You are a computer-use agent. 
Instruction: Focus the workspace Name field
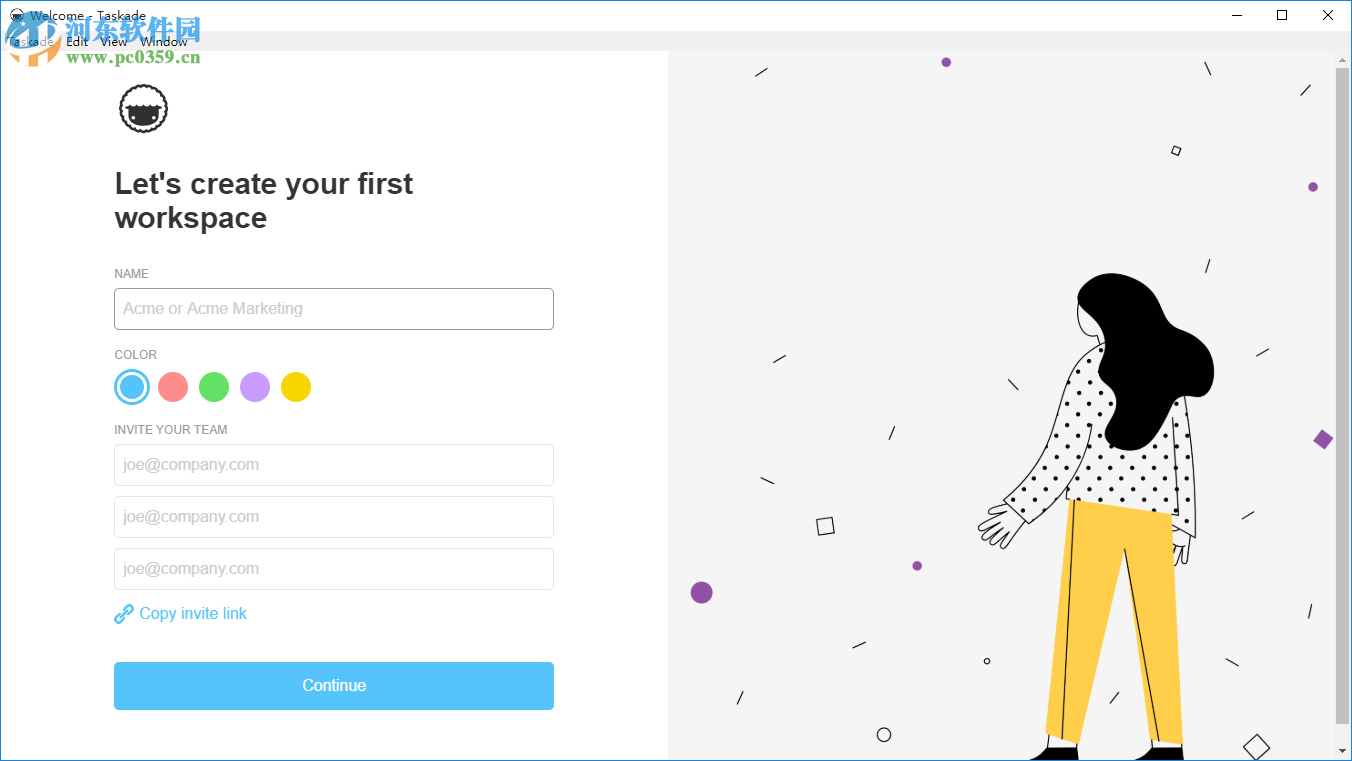coord(333,309)
